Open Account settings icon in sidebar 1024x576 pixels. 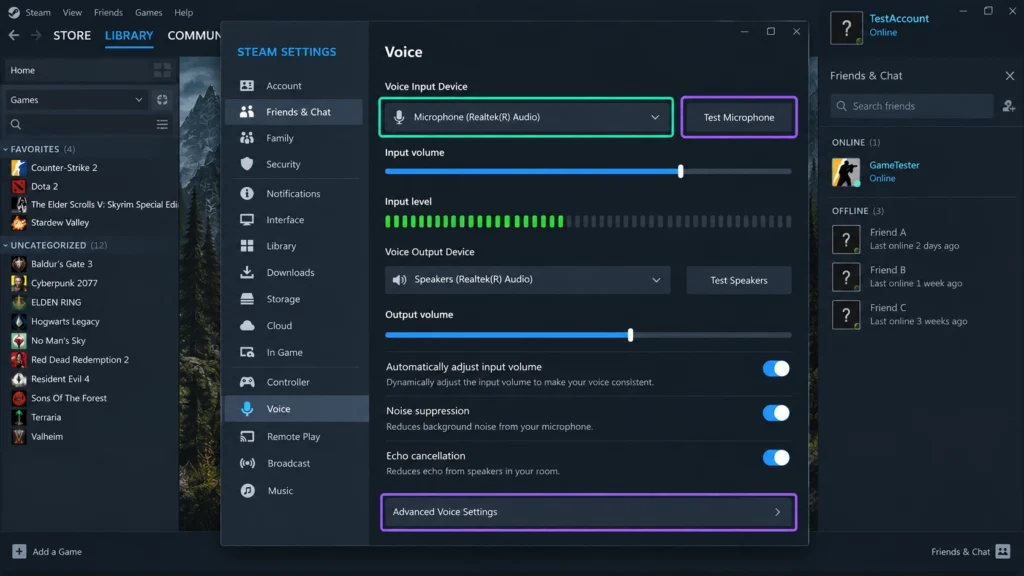(x=247, y=86)
